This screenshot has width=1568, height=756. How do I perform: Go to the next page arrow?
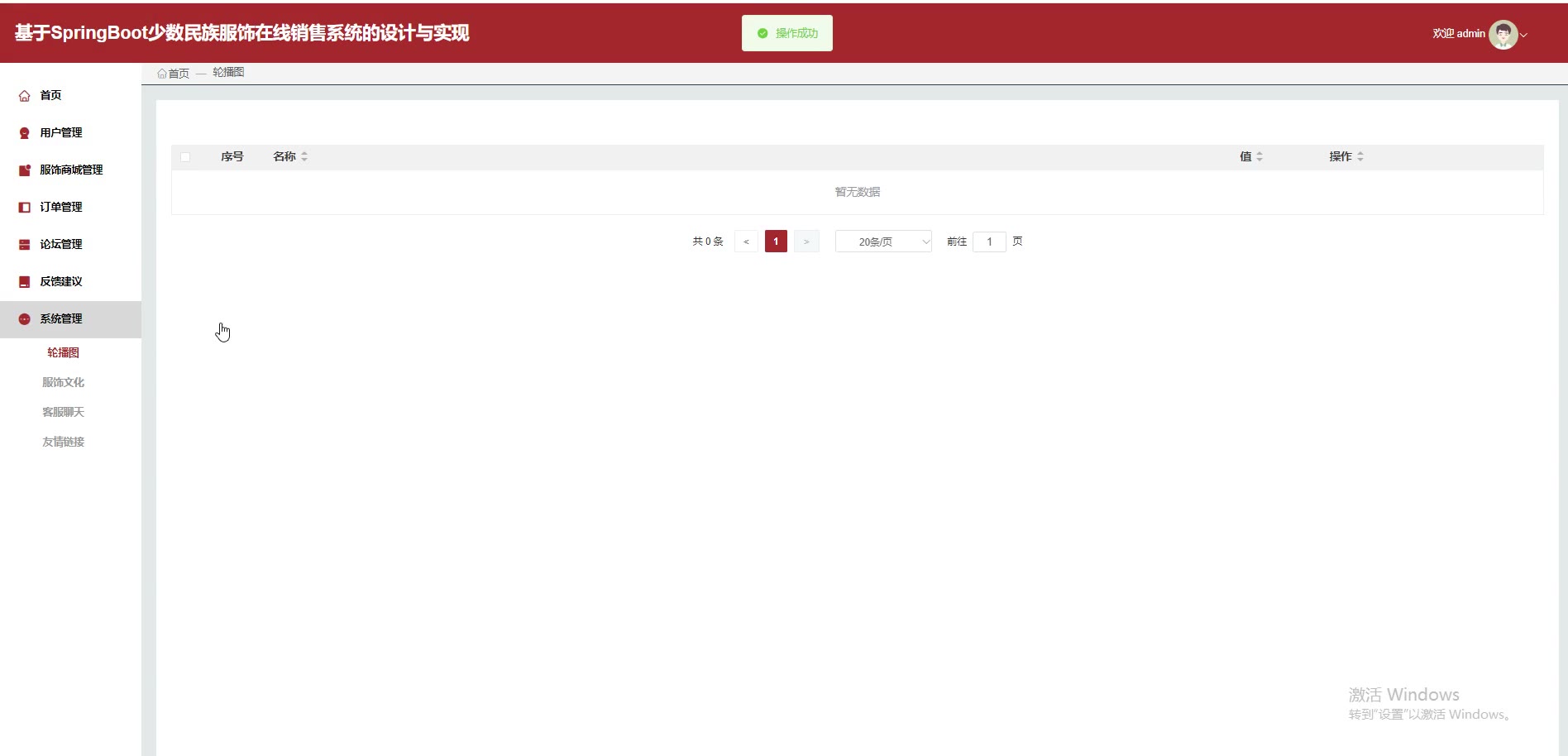click(806, 242)
